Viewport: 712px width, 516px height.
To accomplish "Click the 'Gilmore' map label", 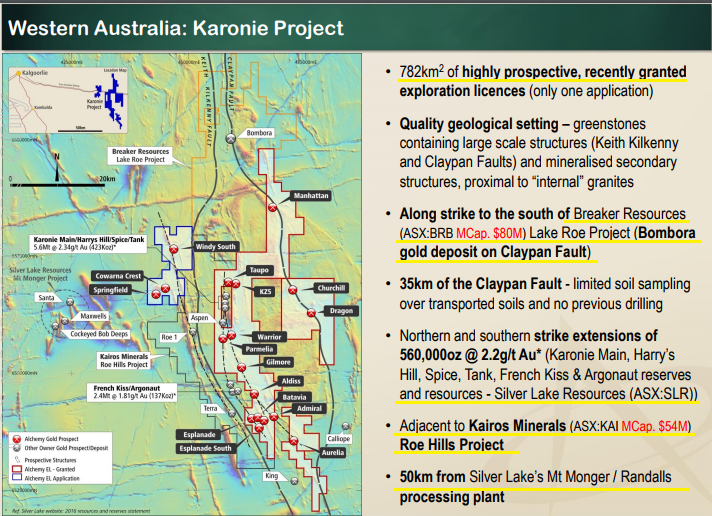I will coord(278,362).
